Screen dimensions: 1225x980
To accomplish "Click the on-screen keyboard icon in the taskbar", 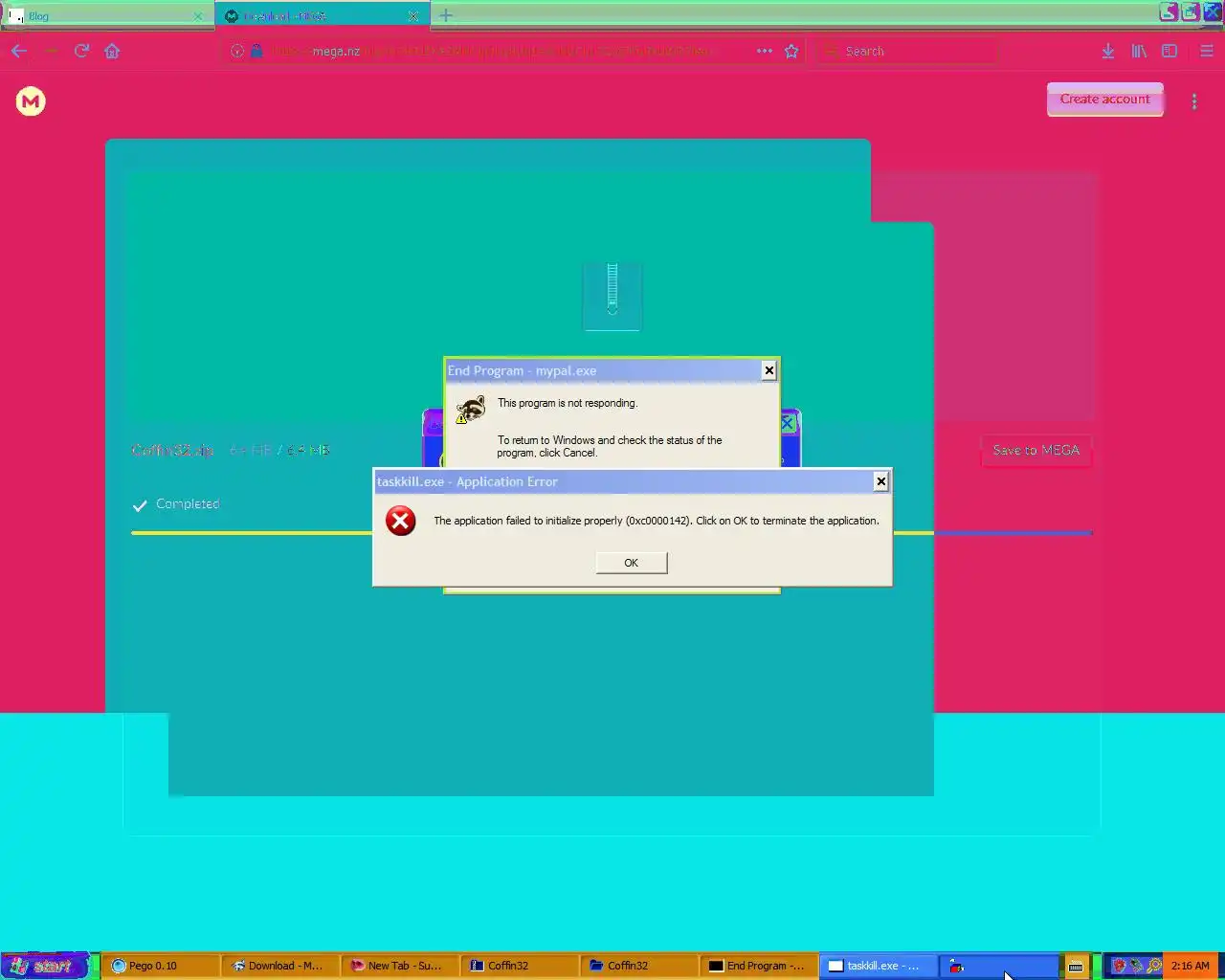I will pyautogui.click(x=1076, y=966).
